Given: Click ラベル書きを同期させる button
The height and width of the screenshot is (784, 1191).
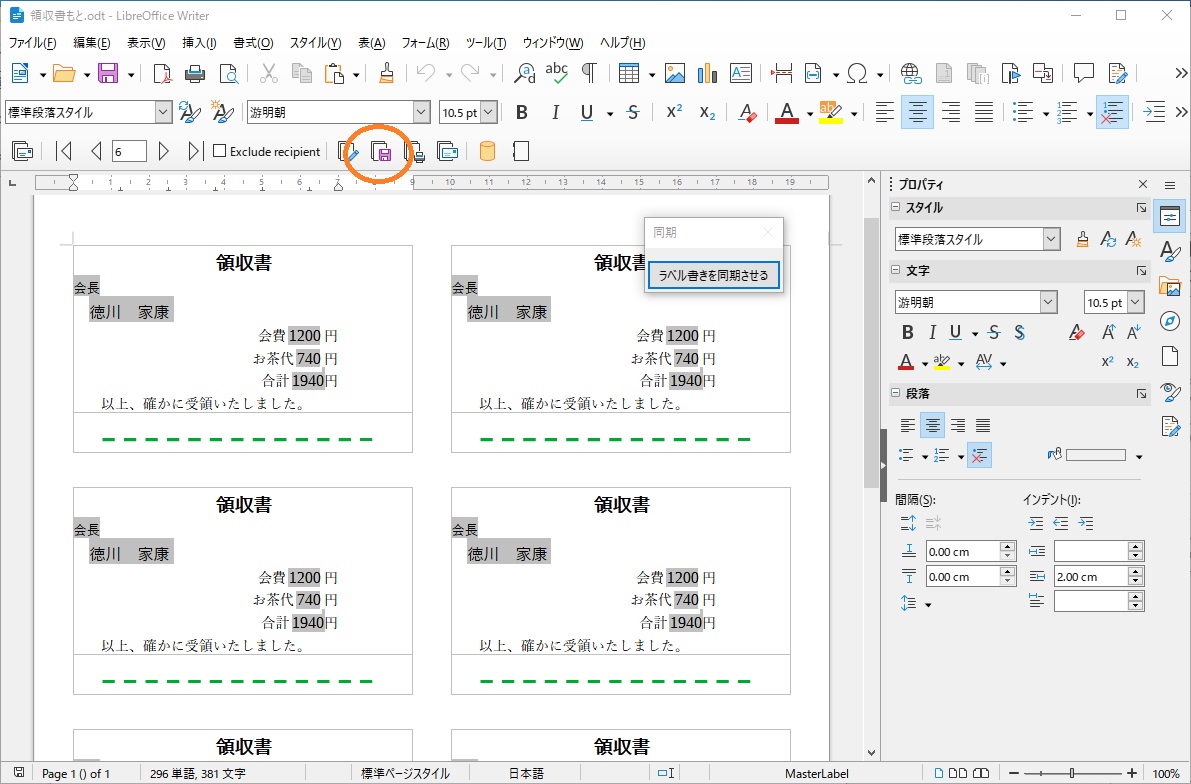Looking at the screenshot, I should [x=713, y=275].
